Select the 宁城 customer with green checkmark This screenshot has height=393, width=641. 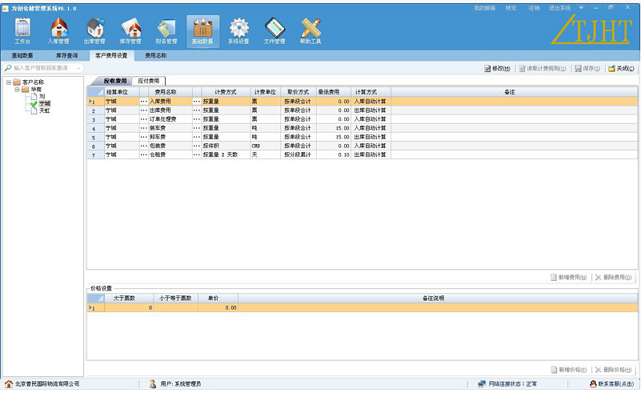click(x=45, y=103)
